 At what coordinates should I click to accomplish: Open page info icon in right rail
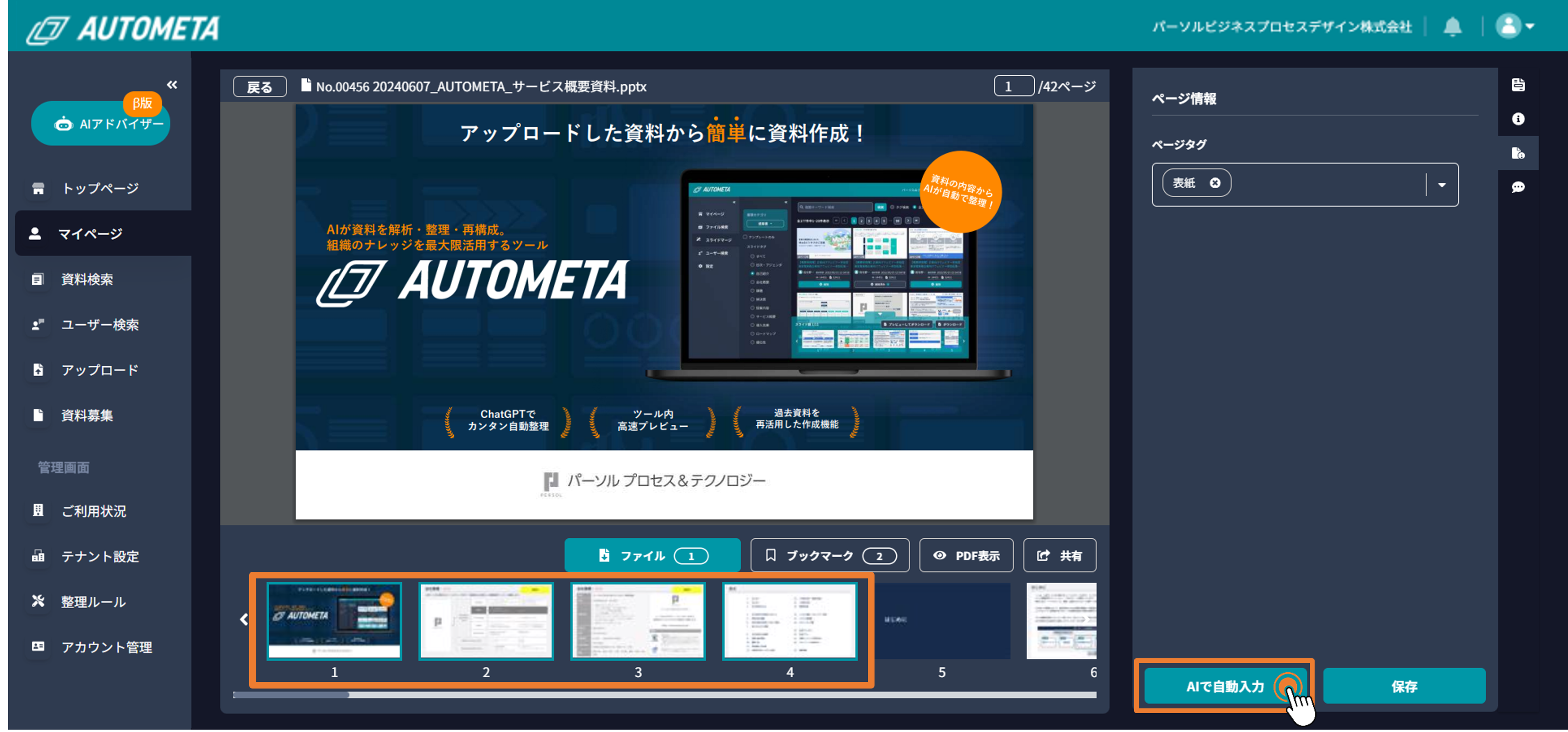1518,153
